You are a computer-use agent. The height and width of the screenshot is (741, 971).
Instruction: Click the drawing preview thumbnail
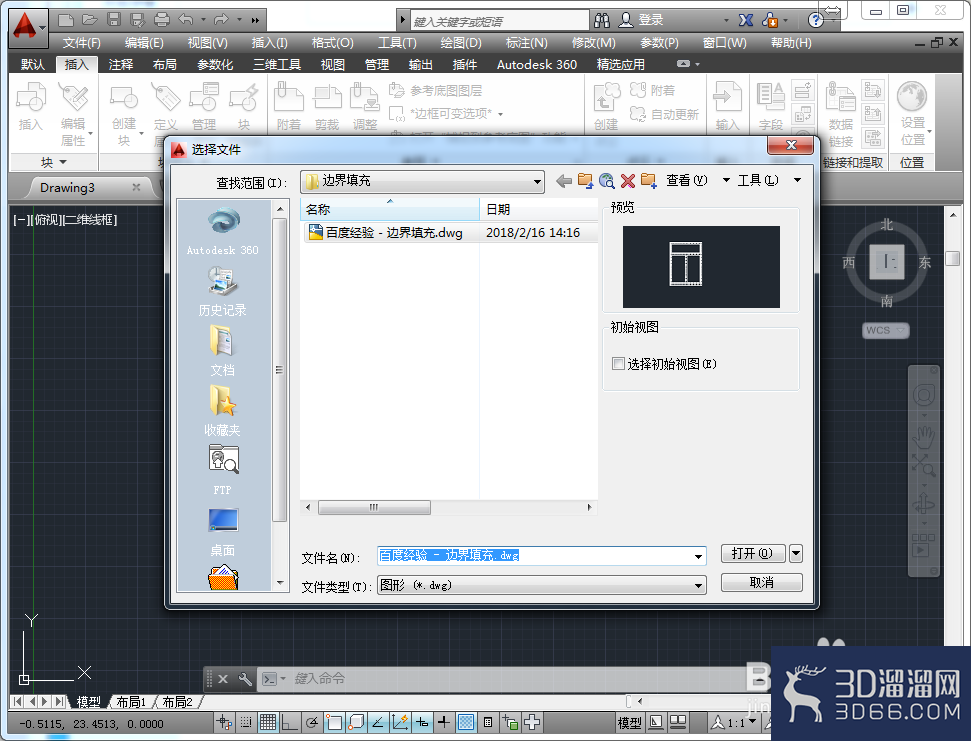701,267
